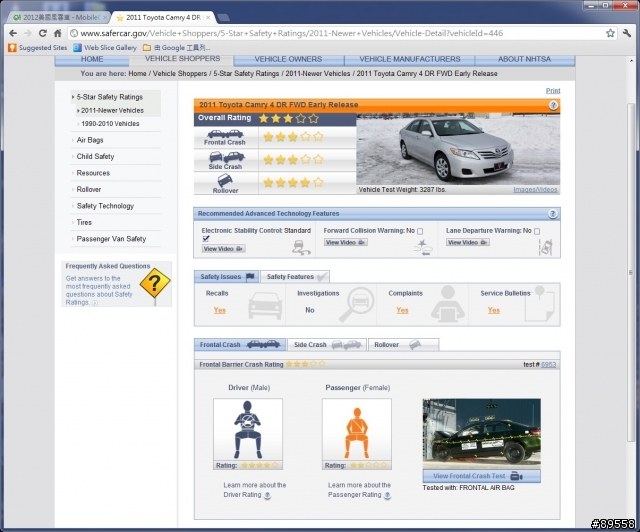Switch to the Side Crash tab
This screenshot has width=640, height=532.
(327, 345)
